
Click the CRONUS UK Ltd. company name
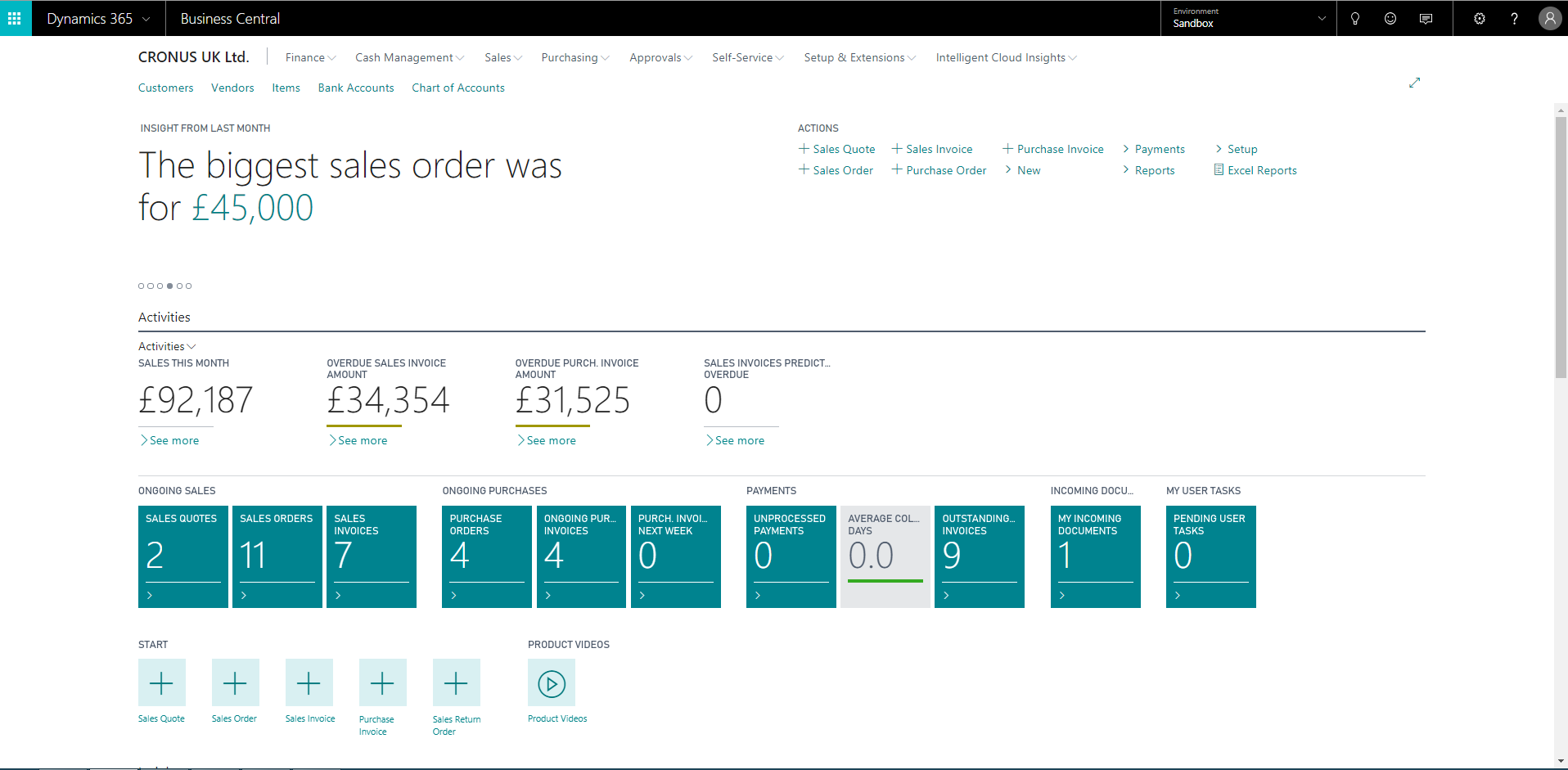(194, 57)
